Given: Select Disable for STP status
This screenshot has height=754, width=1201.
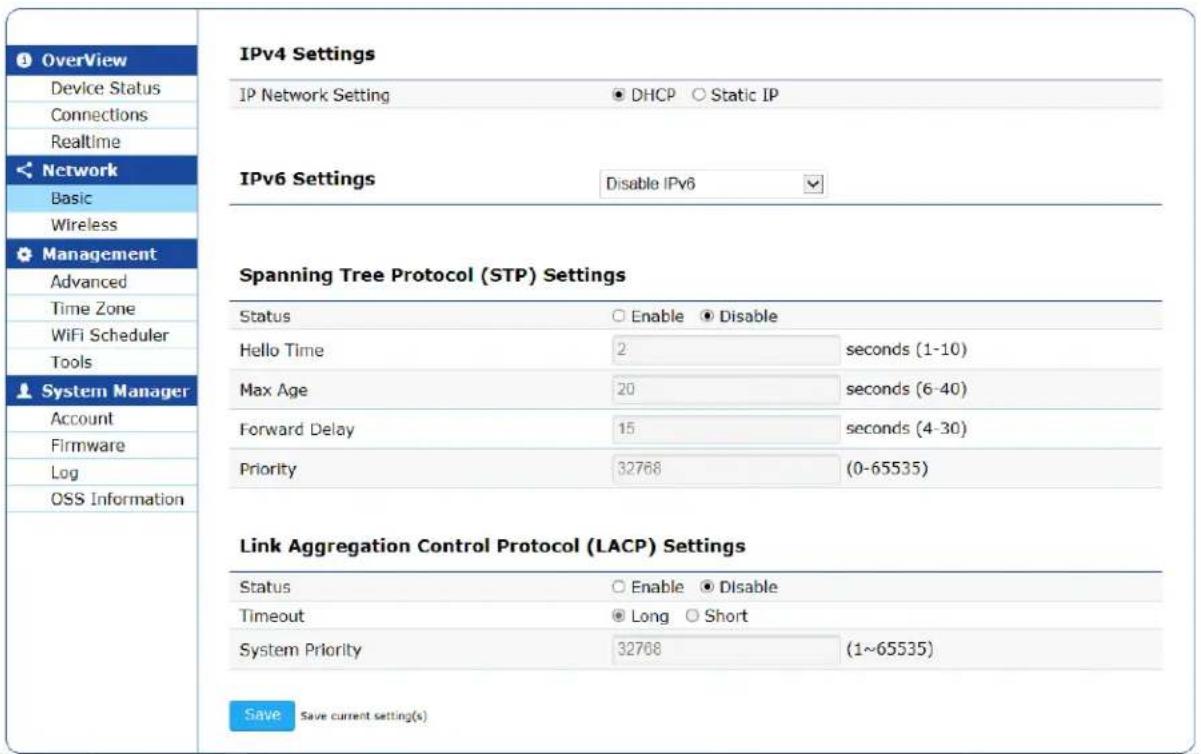Looking at the screenshot, I should click(x=709, y=316).
